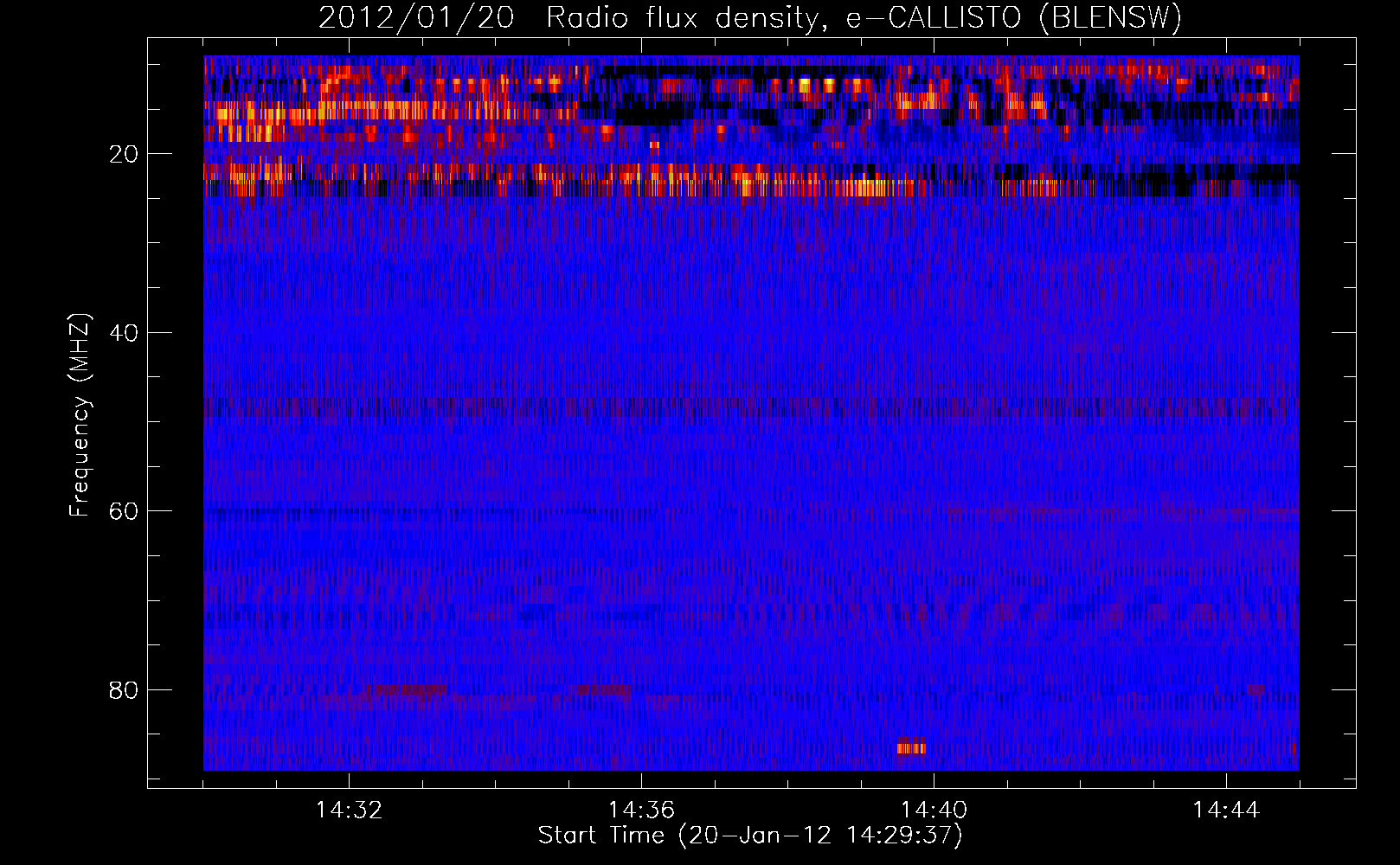1400x865 pixels.
Task: Click the 'Start Time (20-Jan-12 14:29:37)' label
Action: (750, 836)
